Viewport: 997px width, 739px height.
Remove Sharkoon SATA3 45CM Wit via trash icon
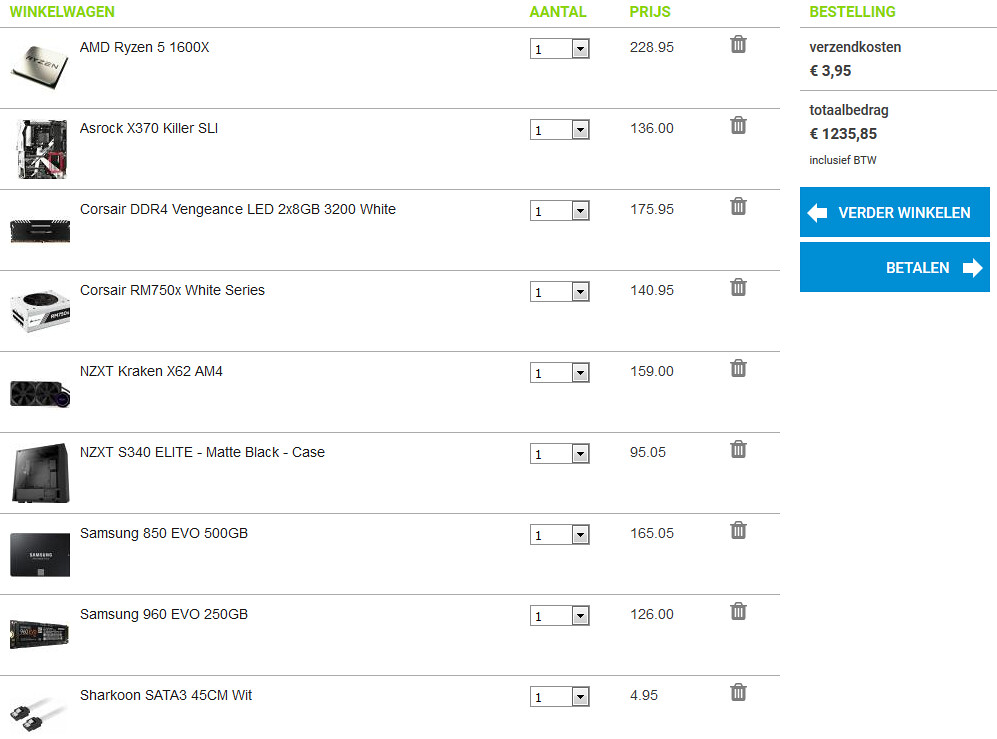point(738,692)
